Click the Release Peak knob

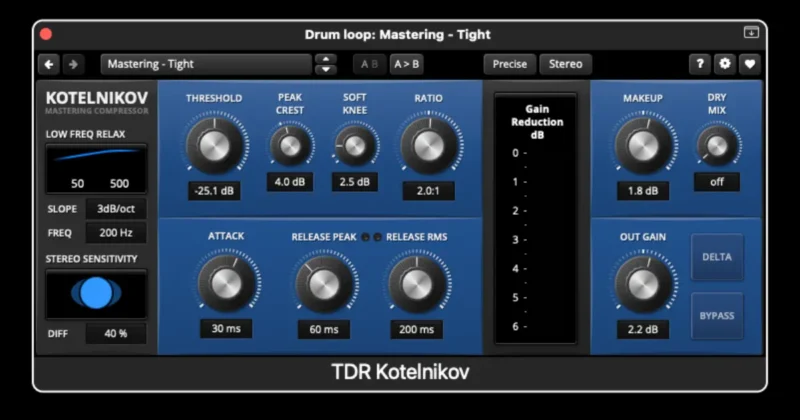[324, 284]
